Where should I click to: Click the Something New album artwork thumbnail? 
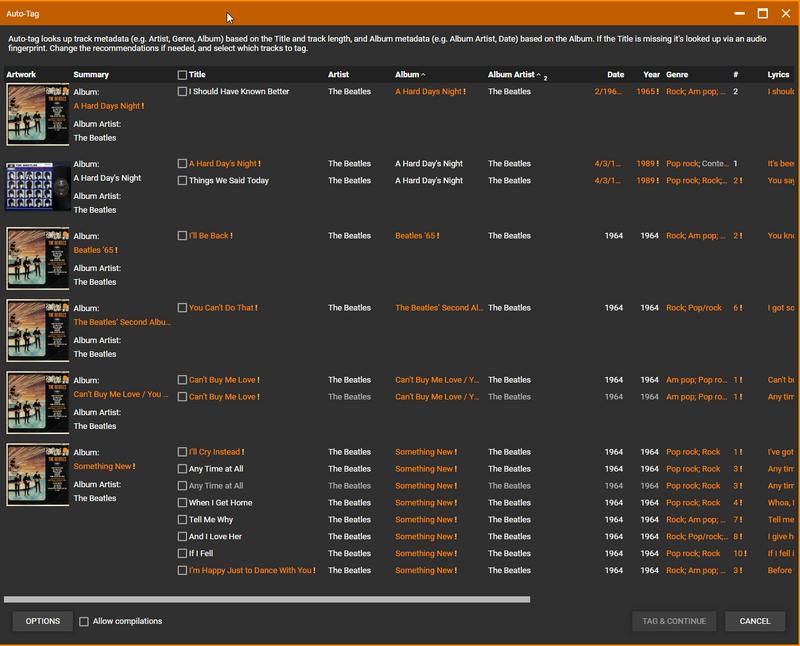(38, 474)
